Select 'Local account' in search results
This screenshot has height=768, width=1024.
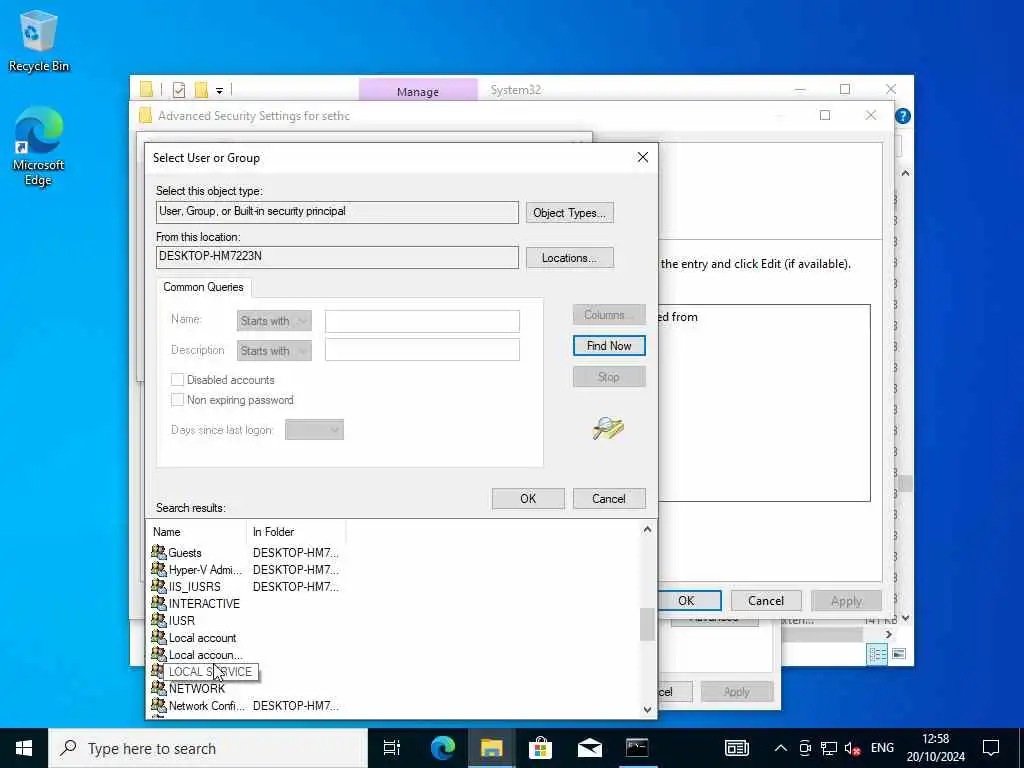pyautogui.click(x=202, y=637)
